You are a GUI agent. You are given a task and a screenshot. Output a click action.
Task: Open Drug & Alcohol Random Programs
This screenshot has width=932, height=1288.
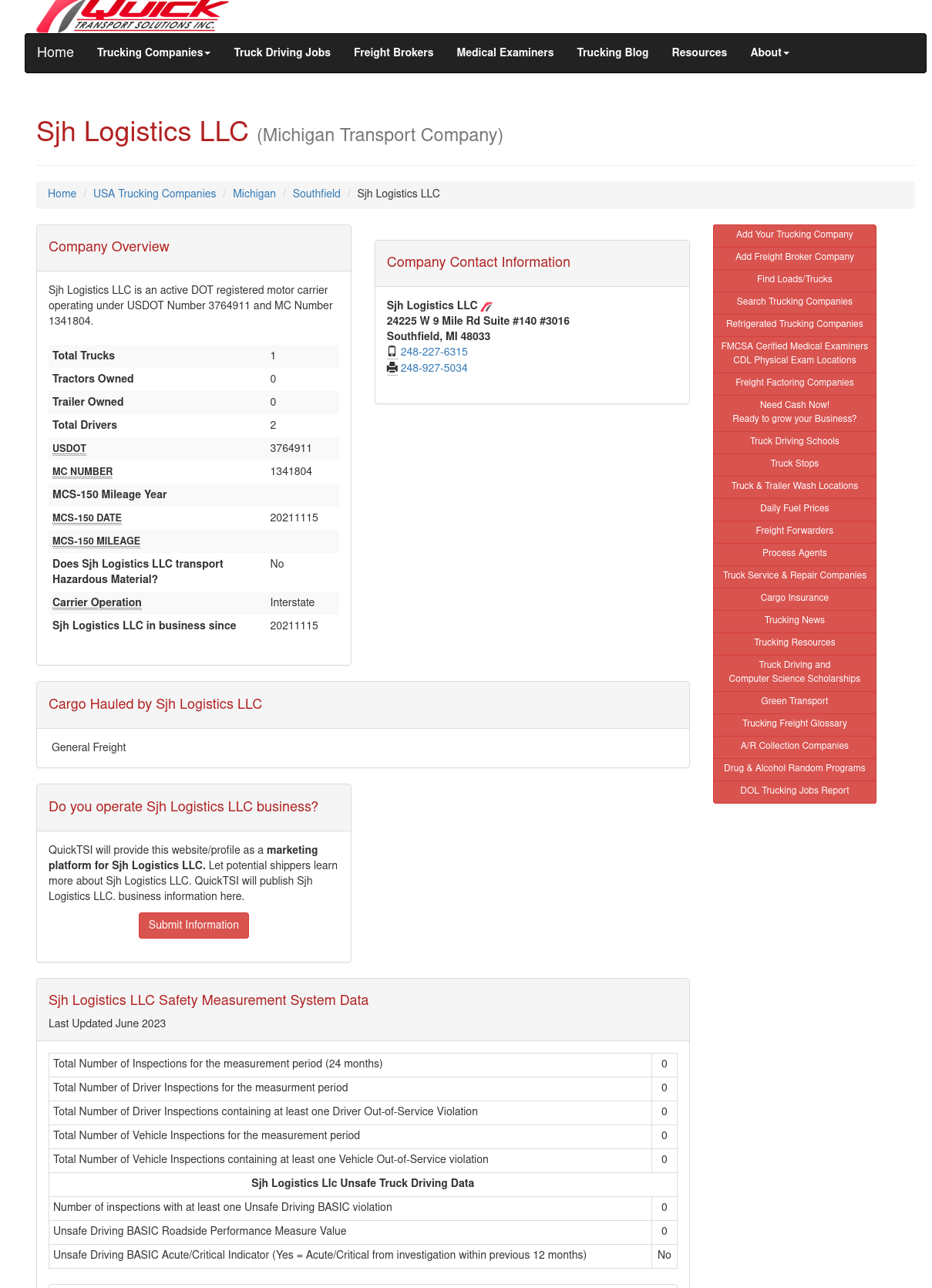coord(794,769)
